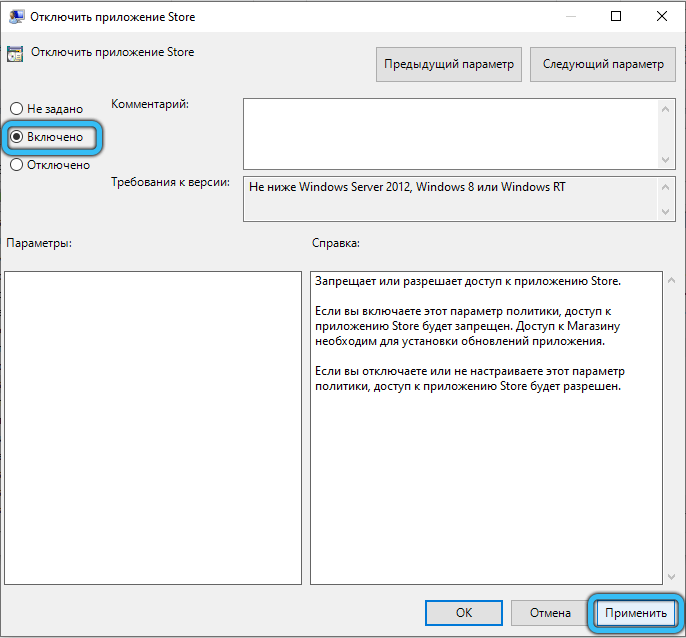Click the 'Если вы отключаете' help paragraph
Image resolution: width=686 pixels, height=638 pixels.
click(470, 379)
